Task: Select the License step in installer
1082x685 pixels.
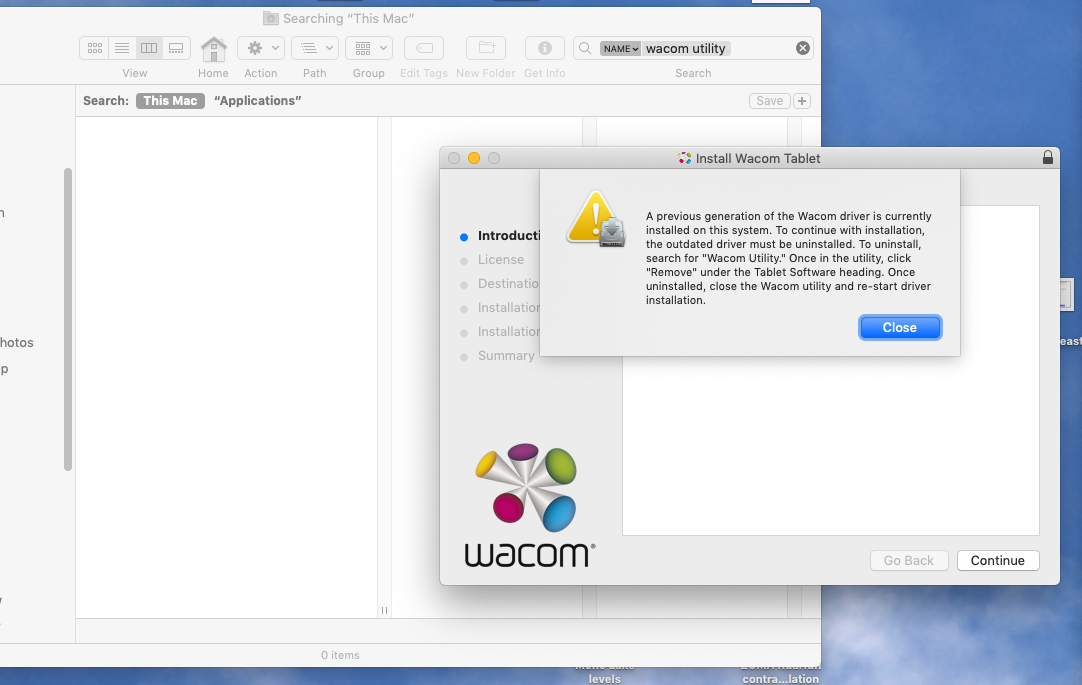Action: [x=501, y=259]
